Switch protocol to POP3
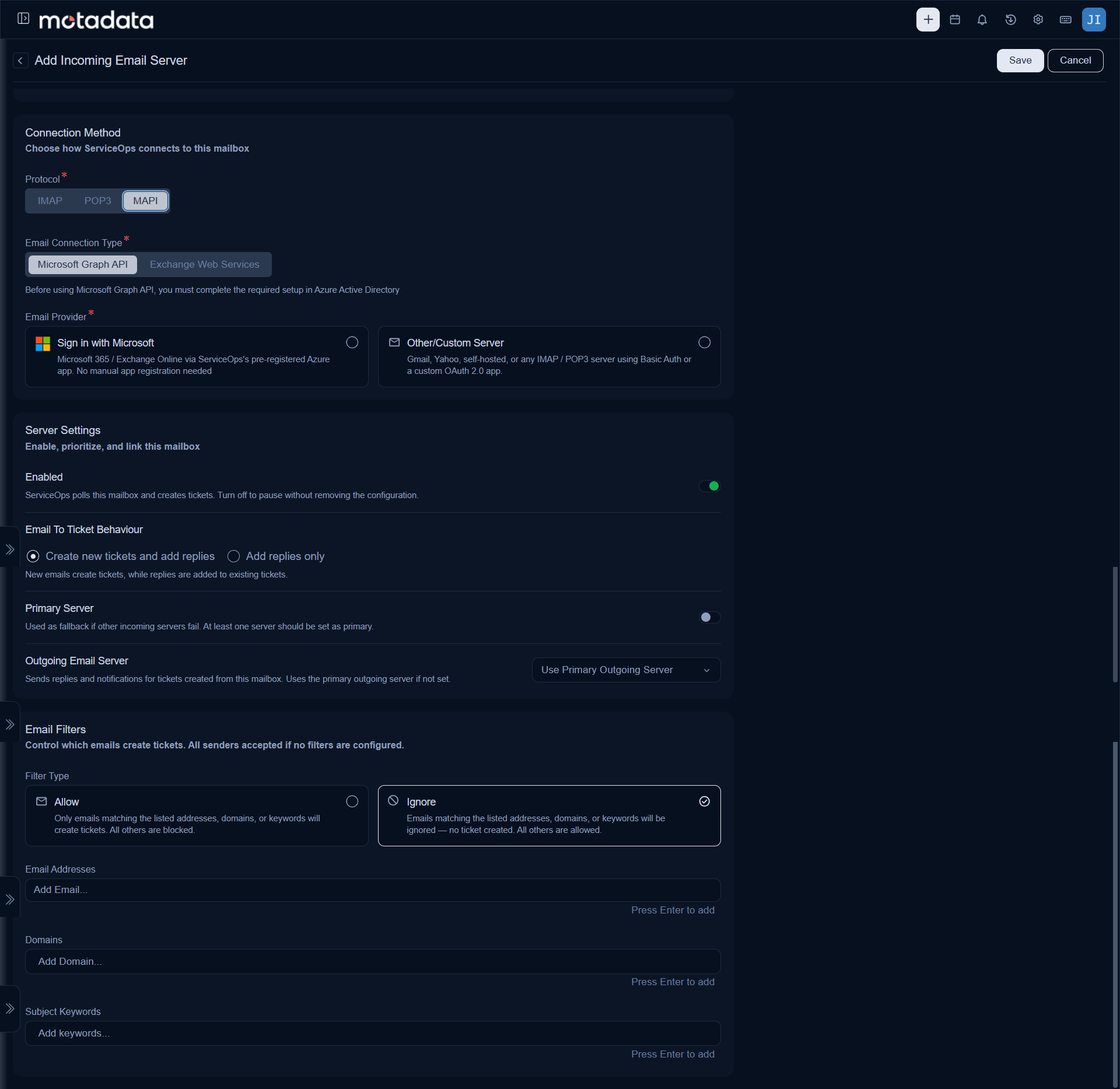 coord(97,201)
